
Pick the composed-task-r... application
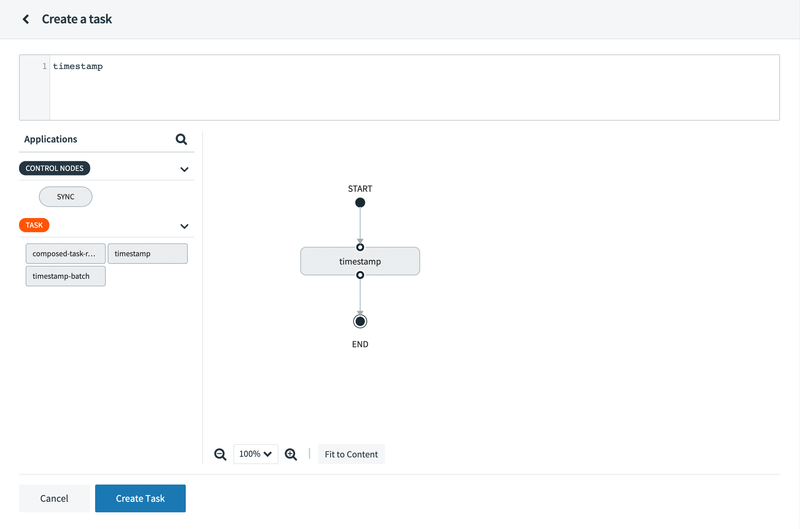pyautogui.click(x=66, y=254)
